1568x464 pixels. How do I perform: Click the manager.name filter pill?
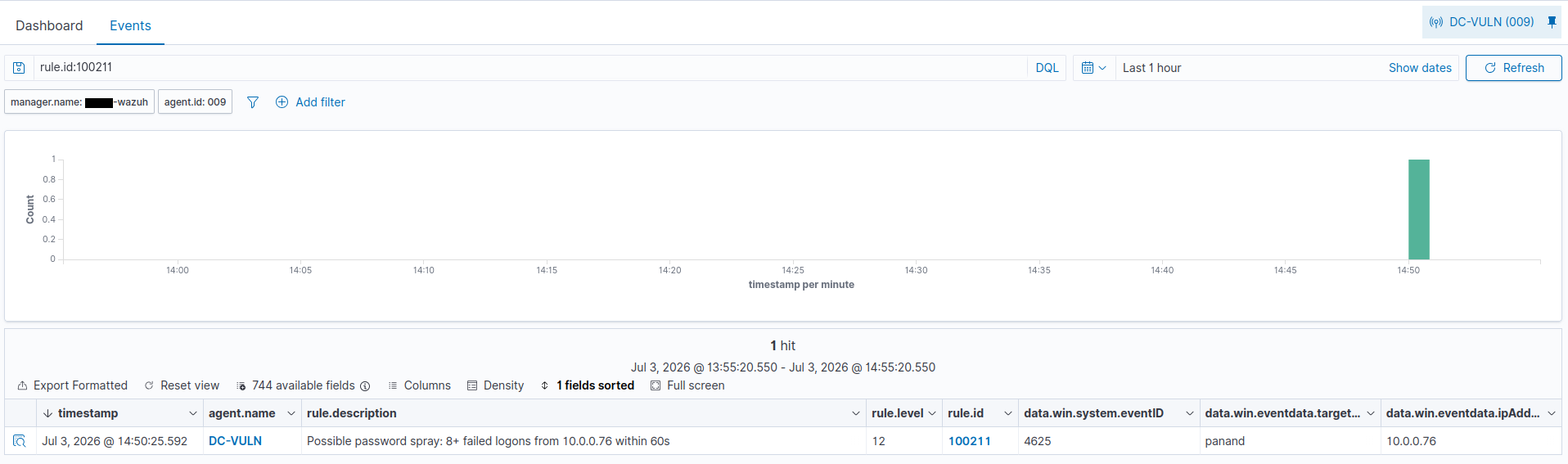(x=79, y=102)
